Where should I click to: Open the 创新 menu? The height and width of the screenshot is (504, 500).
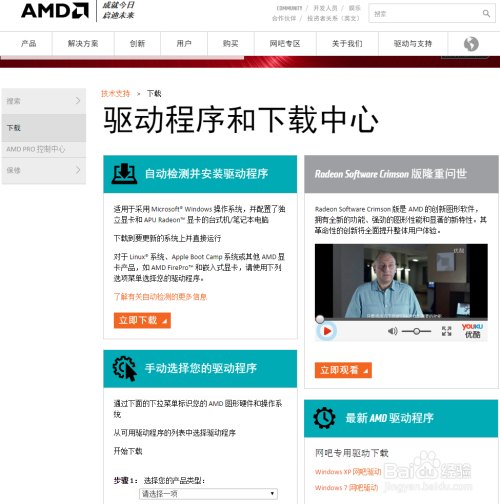tap(137, 44)
